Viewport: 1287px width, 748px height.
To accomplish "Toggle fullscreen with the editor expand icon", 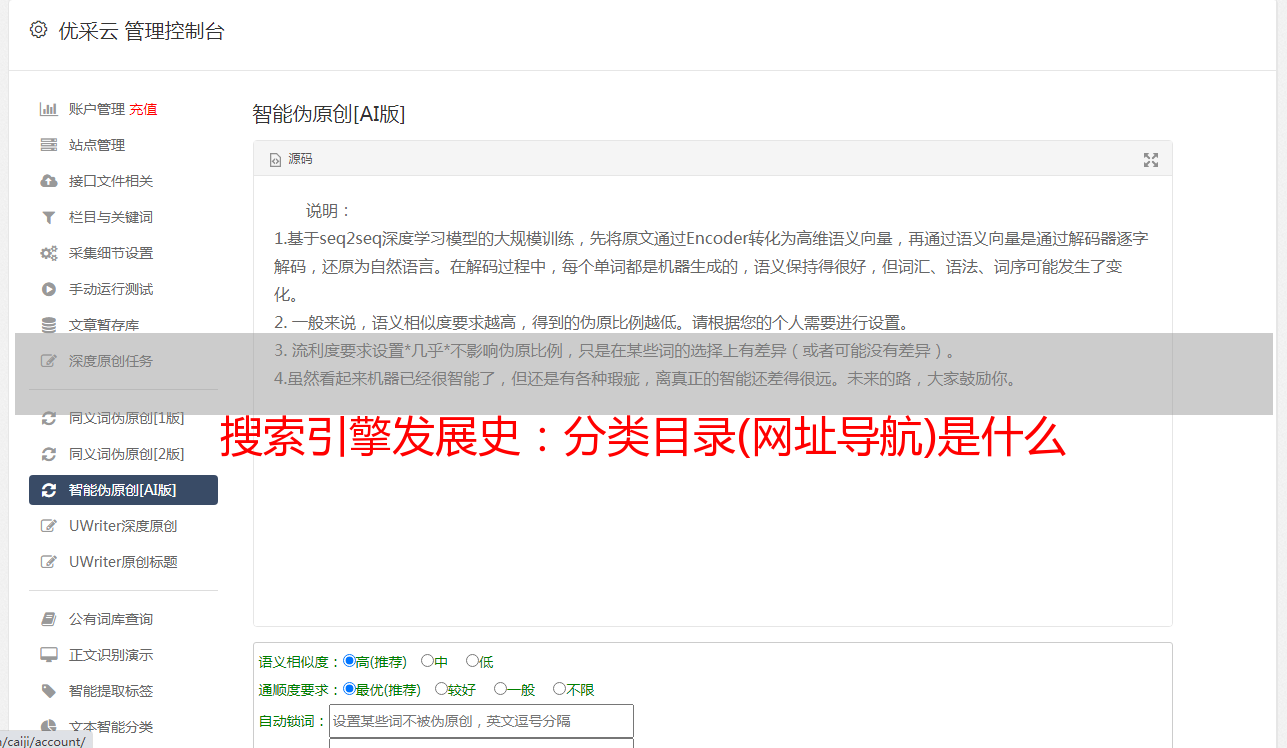I will tap(1151, 160).
